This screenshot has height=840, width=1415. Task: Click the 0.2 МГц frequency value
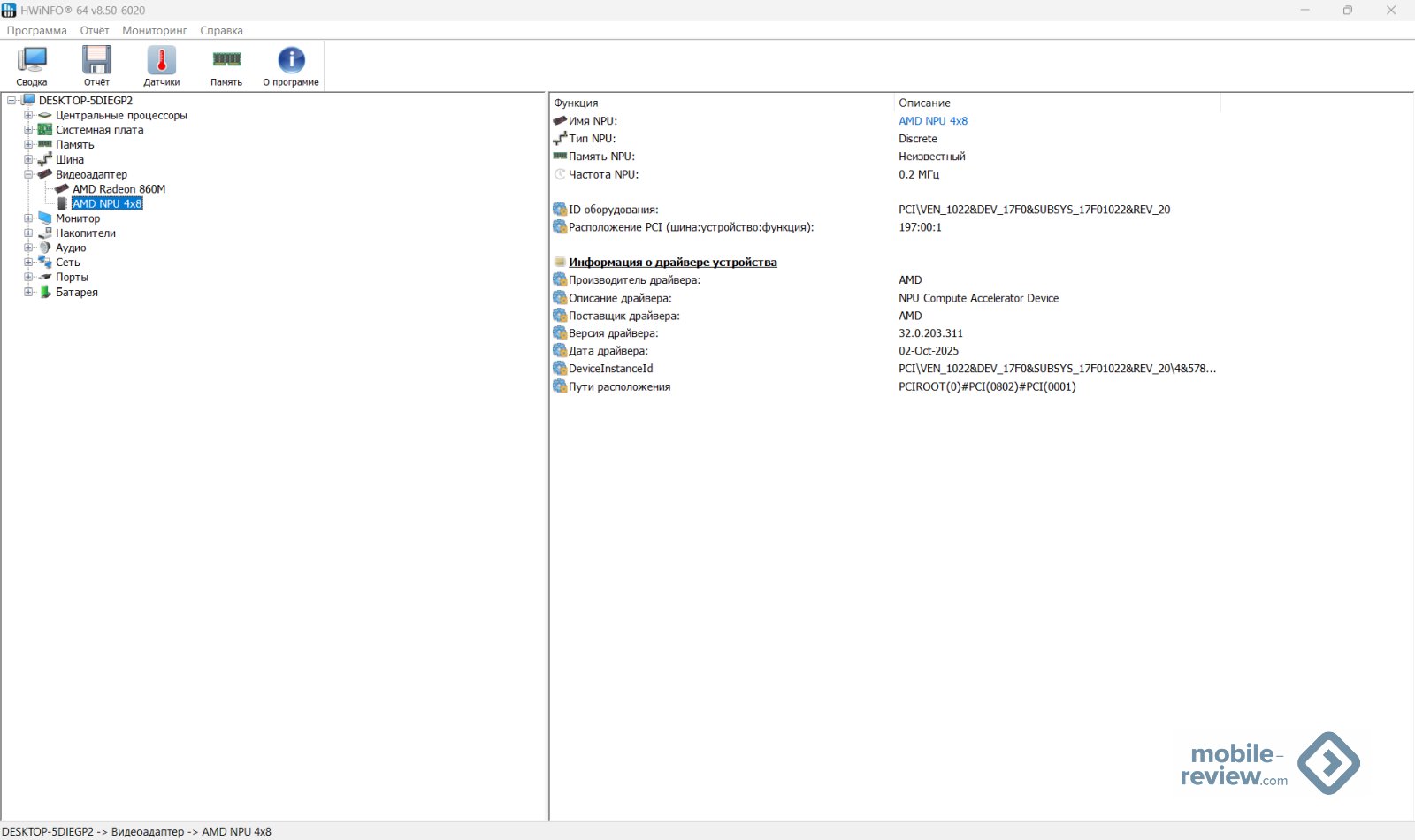tap(919, 174)
